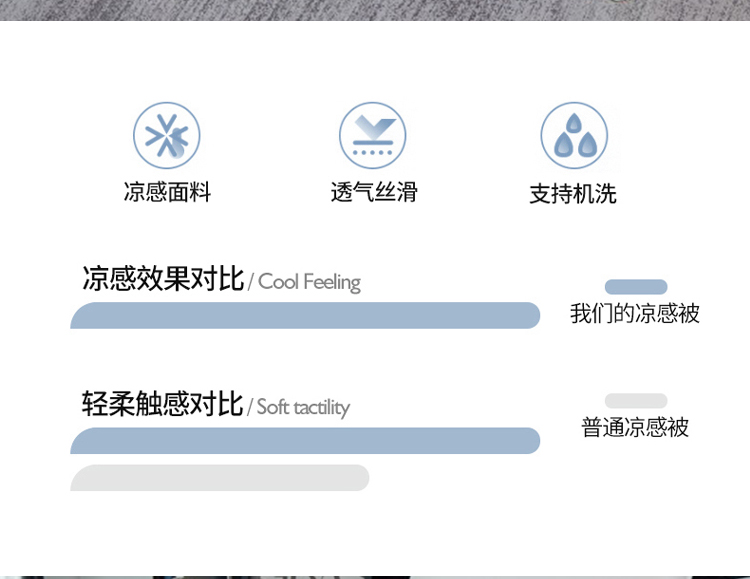Click the 凉感效果对比 heading
The width and height of the screenshot is (750, 579).
(163, 278)
